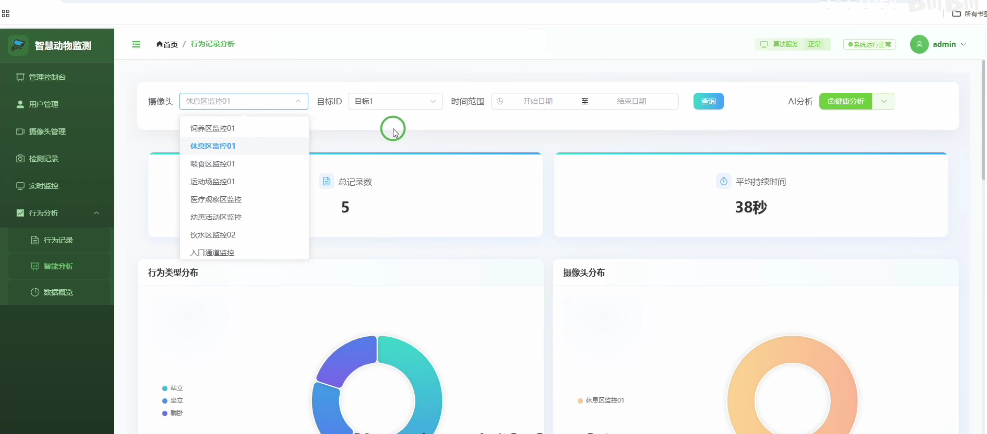Choose 饮水区监控02 from the camera list
This screenshot has width=987, height=434.
tap(244, 235)
